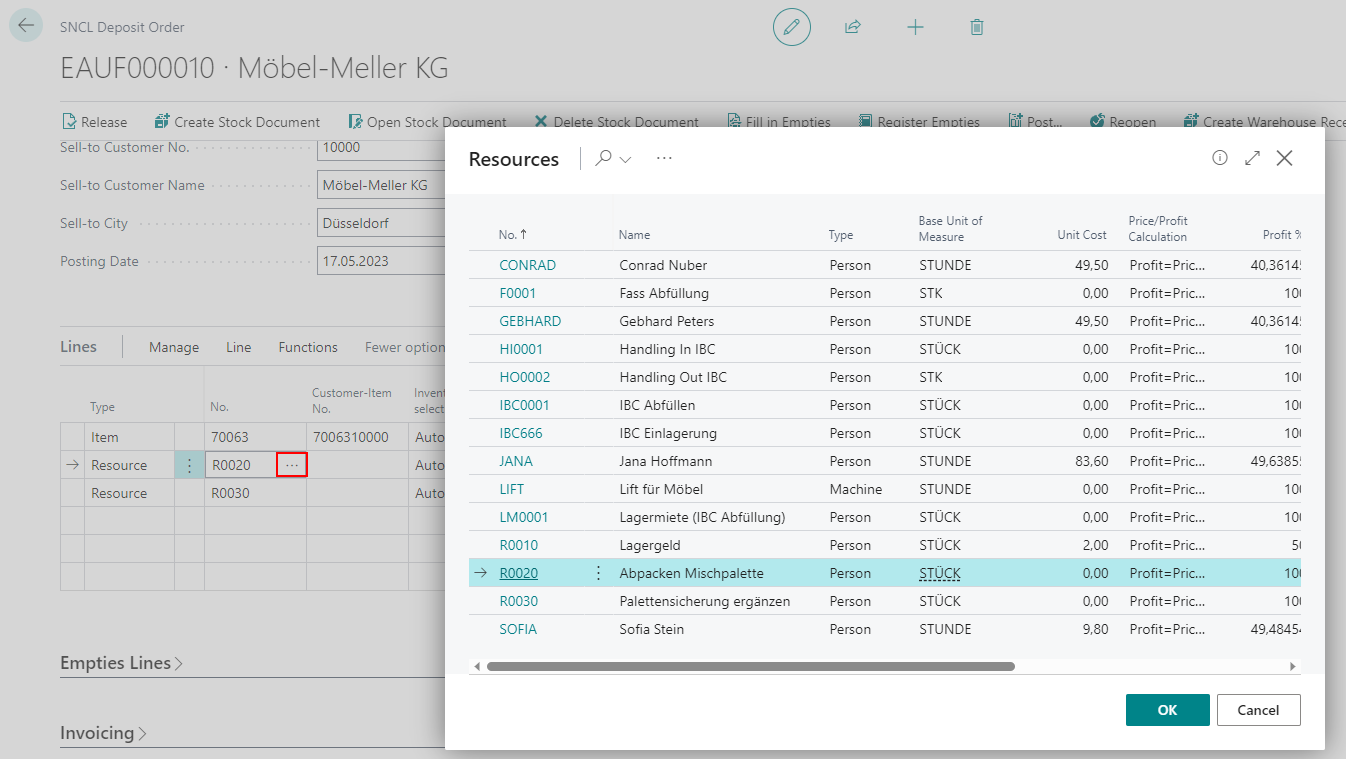Image resolution: width=1346 pixels, height=759 pixels.
Task: Click the trash delete icon
Action: 977,27
